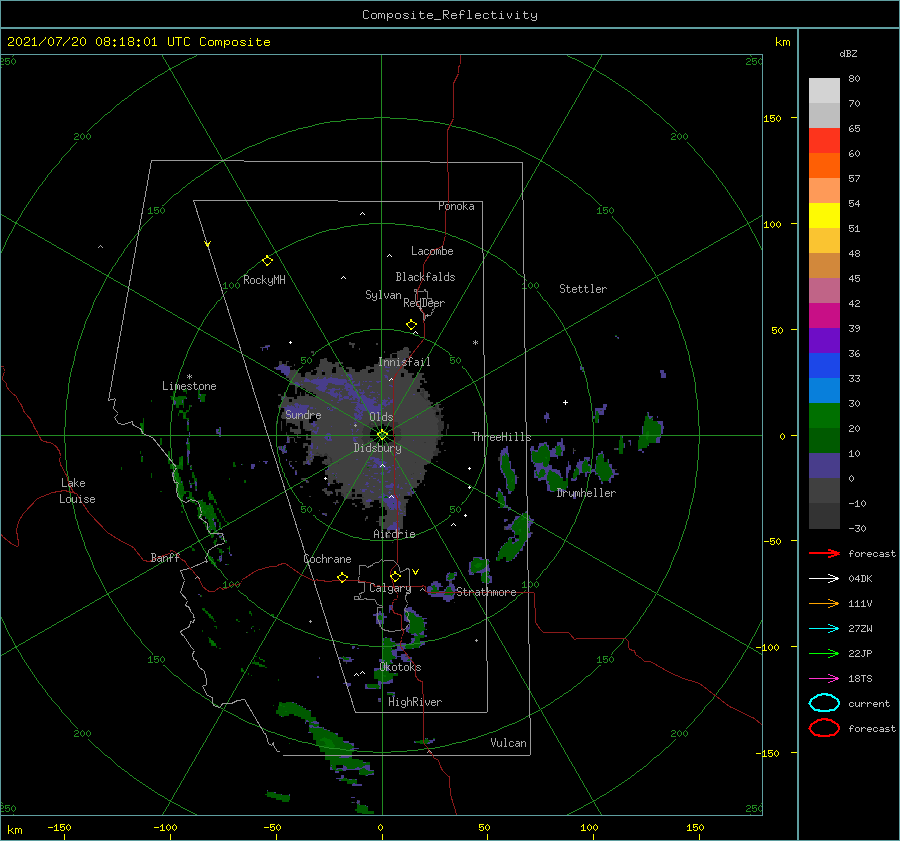
Task: Click the Olds label
Action: [381, 417]
